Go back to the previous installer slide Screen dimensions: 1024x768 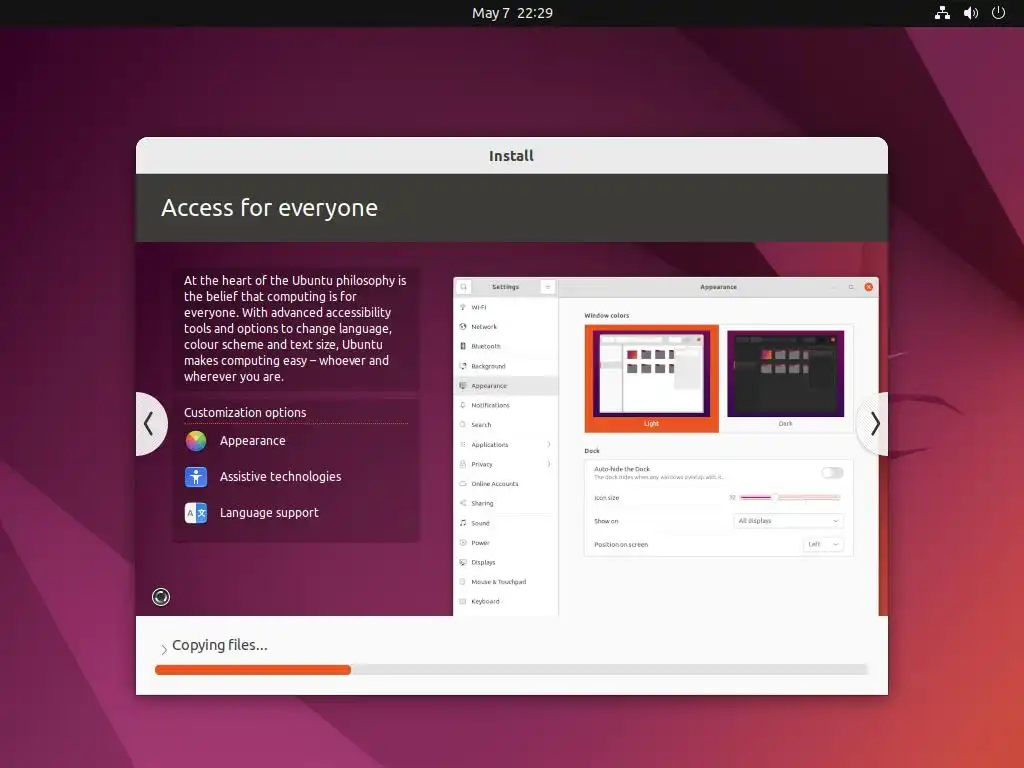pyautogui.click(x=150, y=424)
